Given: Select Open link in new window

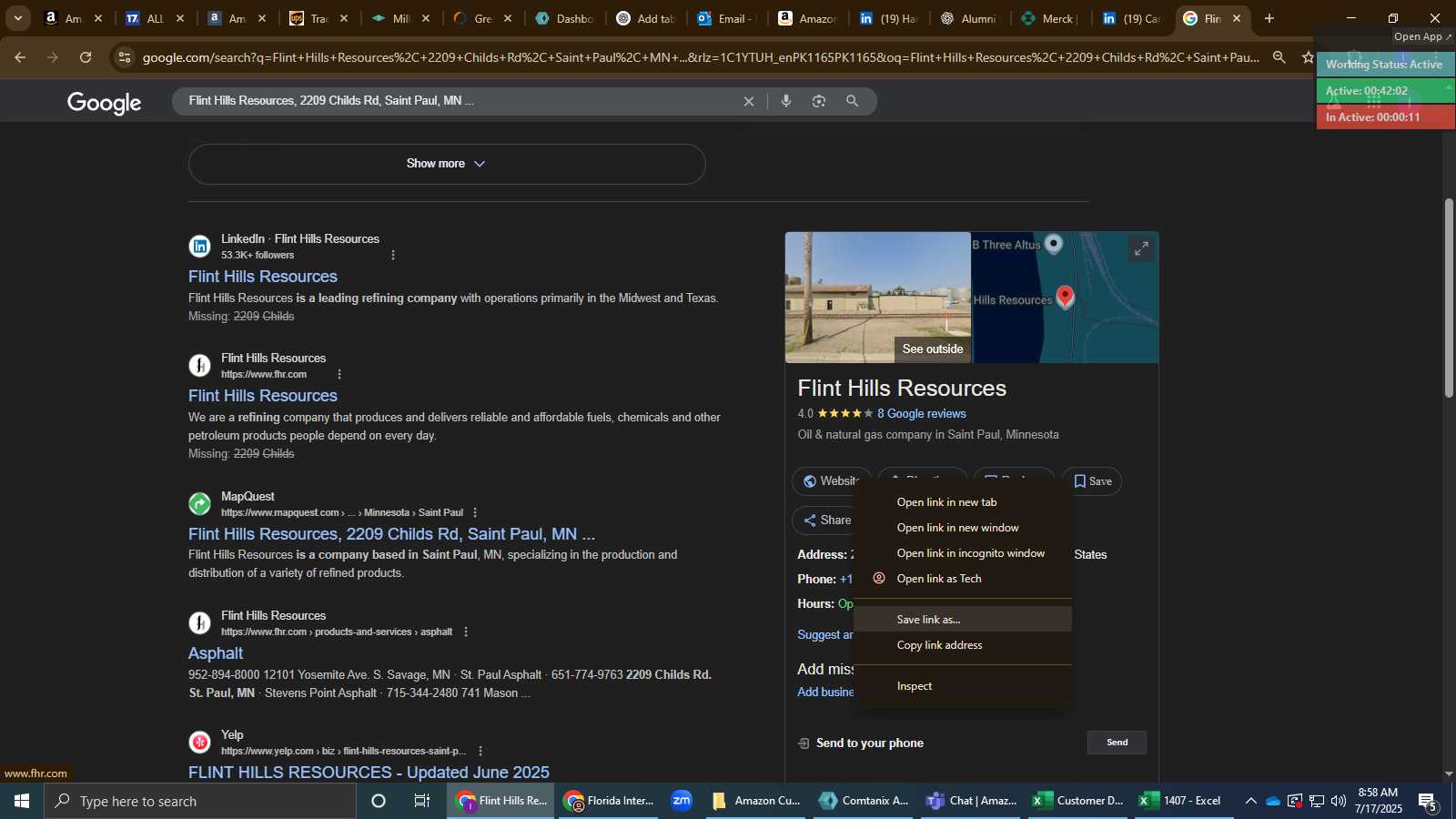Looking at the screenshot, I should click(963, 528).
